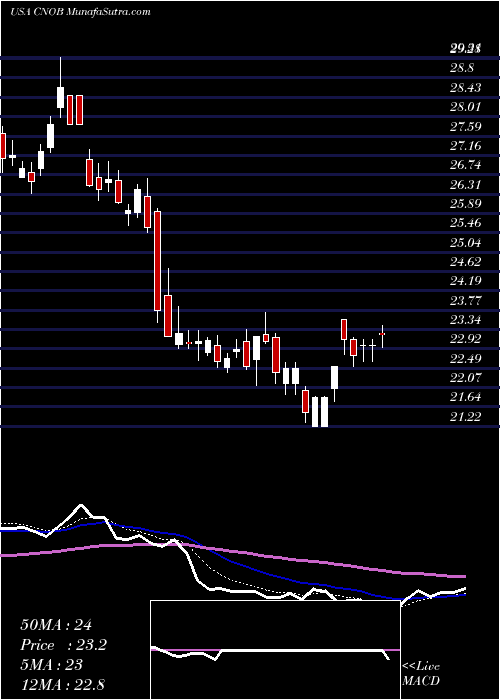
Task: Select the 28.01 price label
Action: click(466, 107)
